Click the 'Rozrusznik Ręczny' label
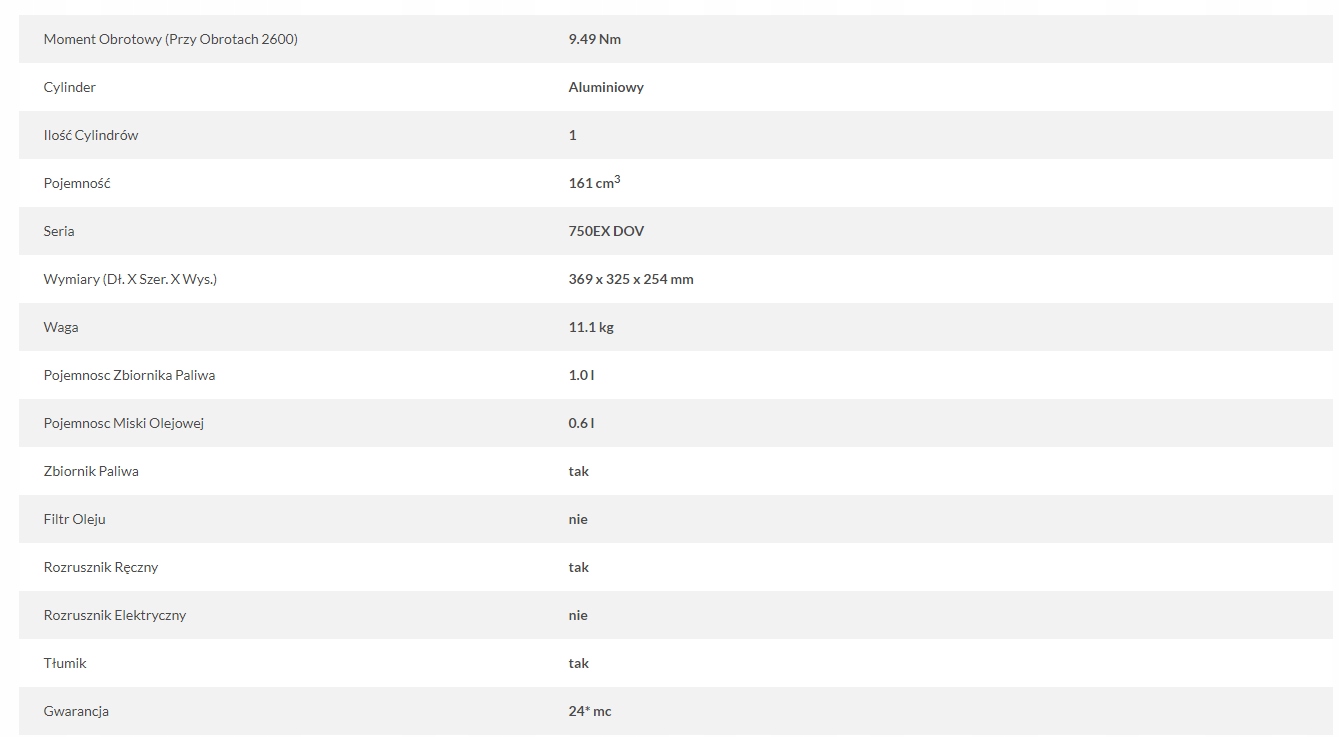The image size is (1340, 737). [x=101, y=567]
